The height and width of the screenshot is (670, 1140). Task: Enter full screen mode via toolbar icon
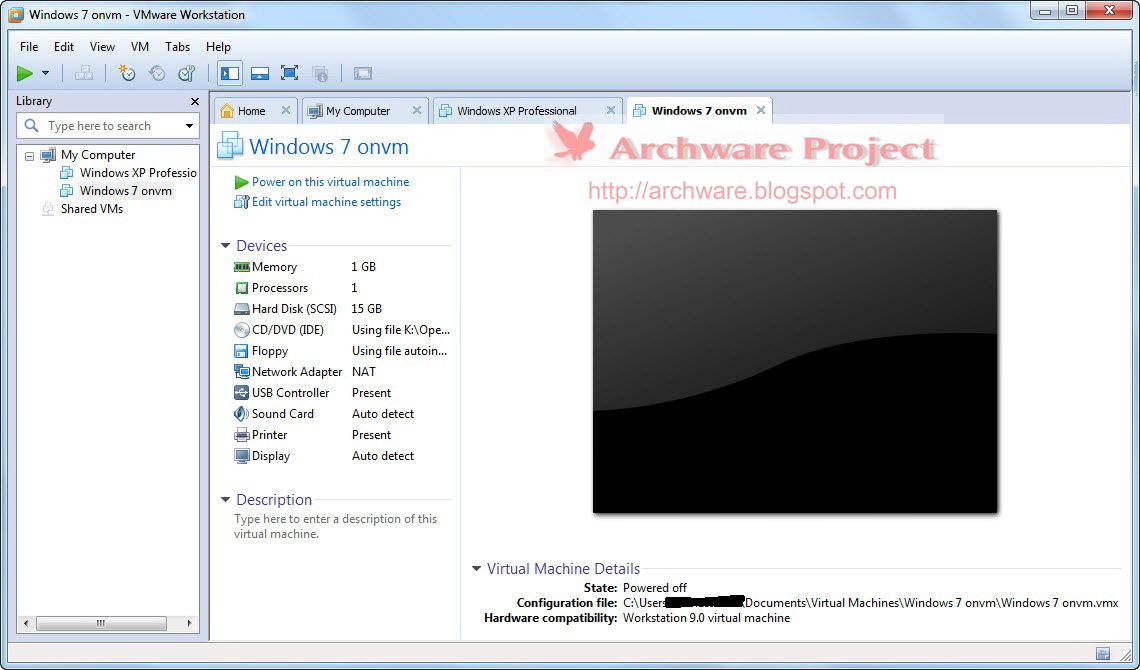pyautogui.click(x=289, y=73)
